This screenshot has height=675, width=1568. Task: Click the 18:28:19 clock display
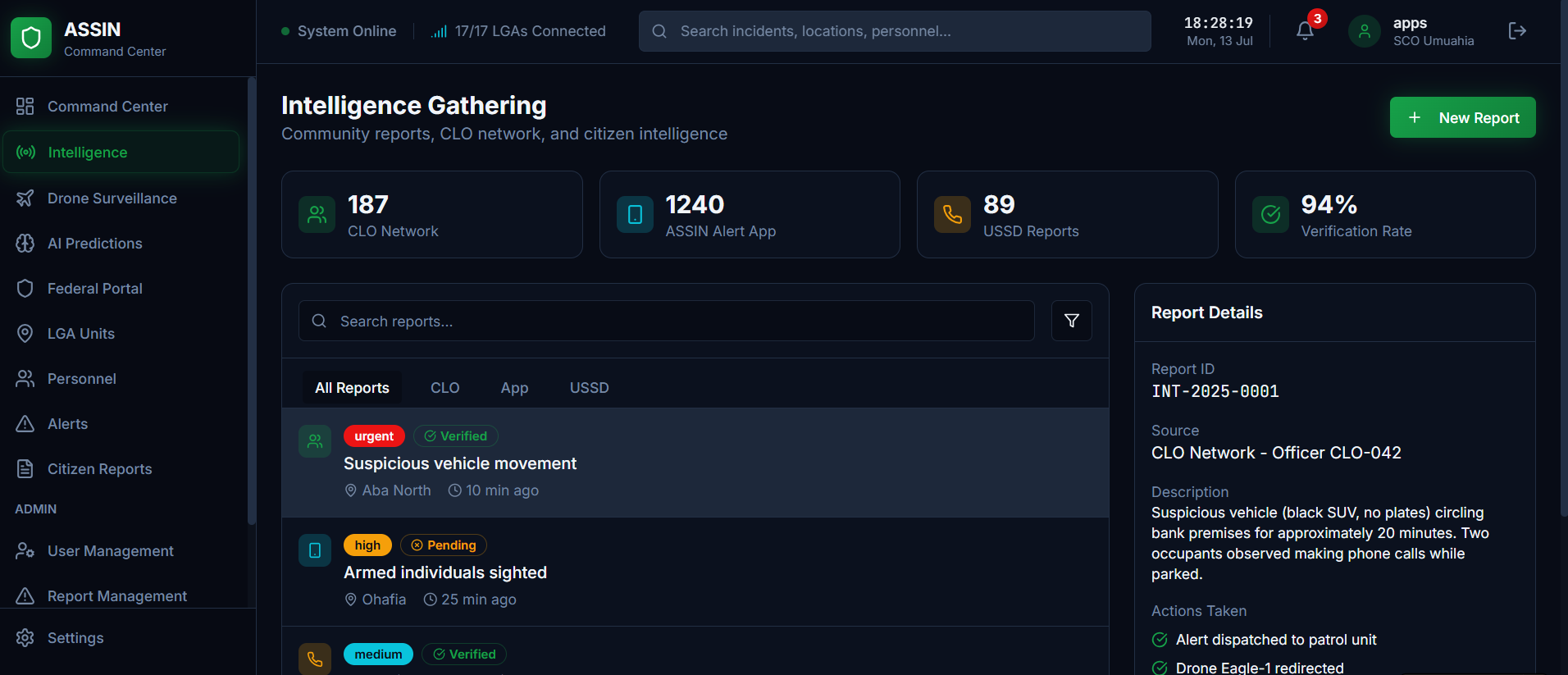tap(1219, 23)
